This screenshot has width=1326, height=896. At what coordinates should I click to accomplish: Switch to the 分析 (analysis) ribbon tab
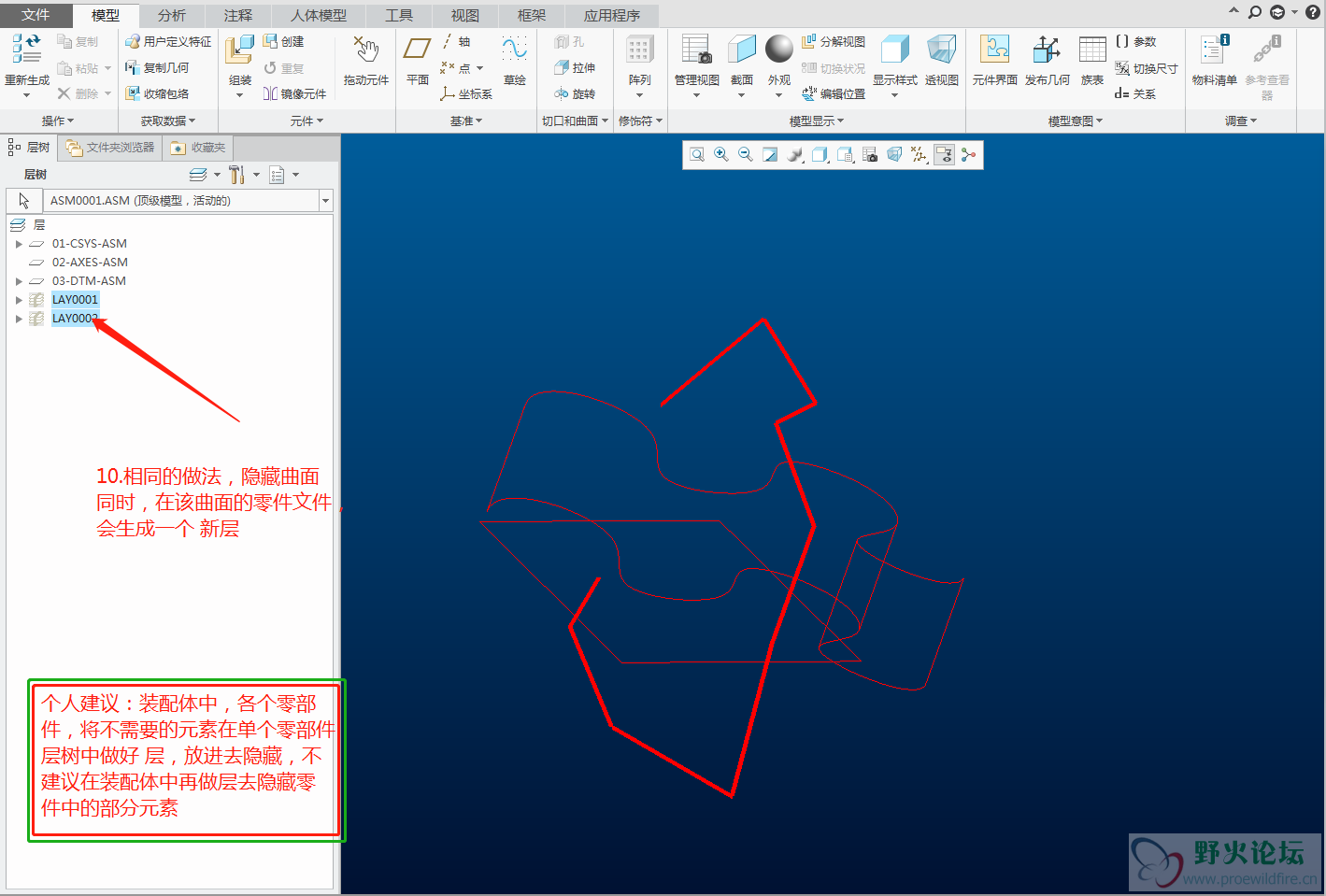(171, 15)
